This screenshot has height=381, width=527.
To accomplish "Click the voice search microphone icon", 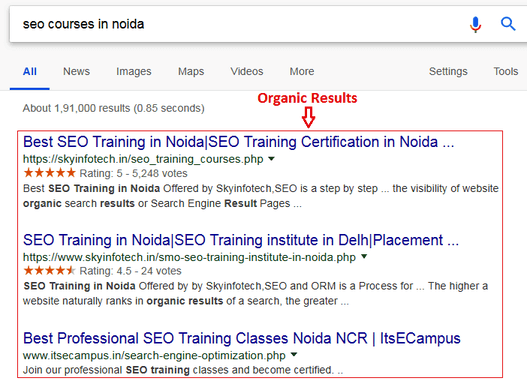I will [475, 25].
